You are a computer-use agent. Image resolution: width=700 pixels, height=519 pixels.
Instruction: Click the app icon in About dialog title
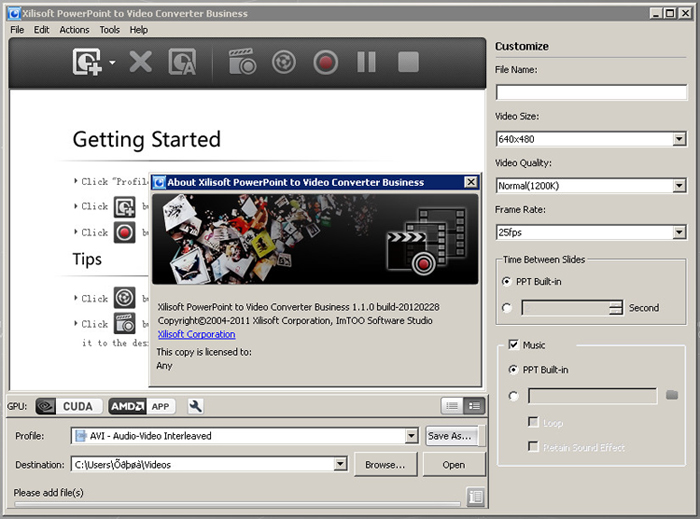pyautogui.click(x=159, y=182)
